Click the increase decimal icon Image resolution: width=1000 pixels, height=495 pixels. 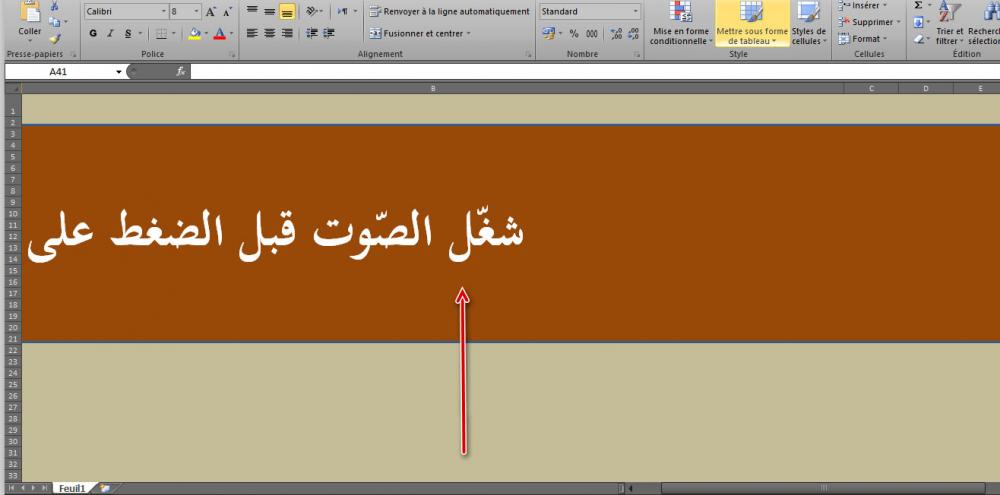click(x=616, y=33)
